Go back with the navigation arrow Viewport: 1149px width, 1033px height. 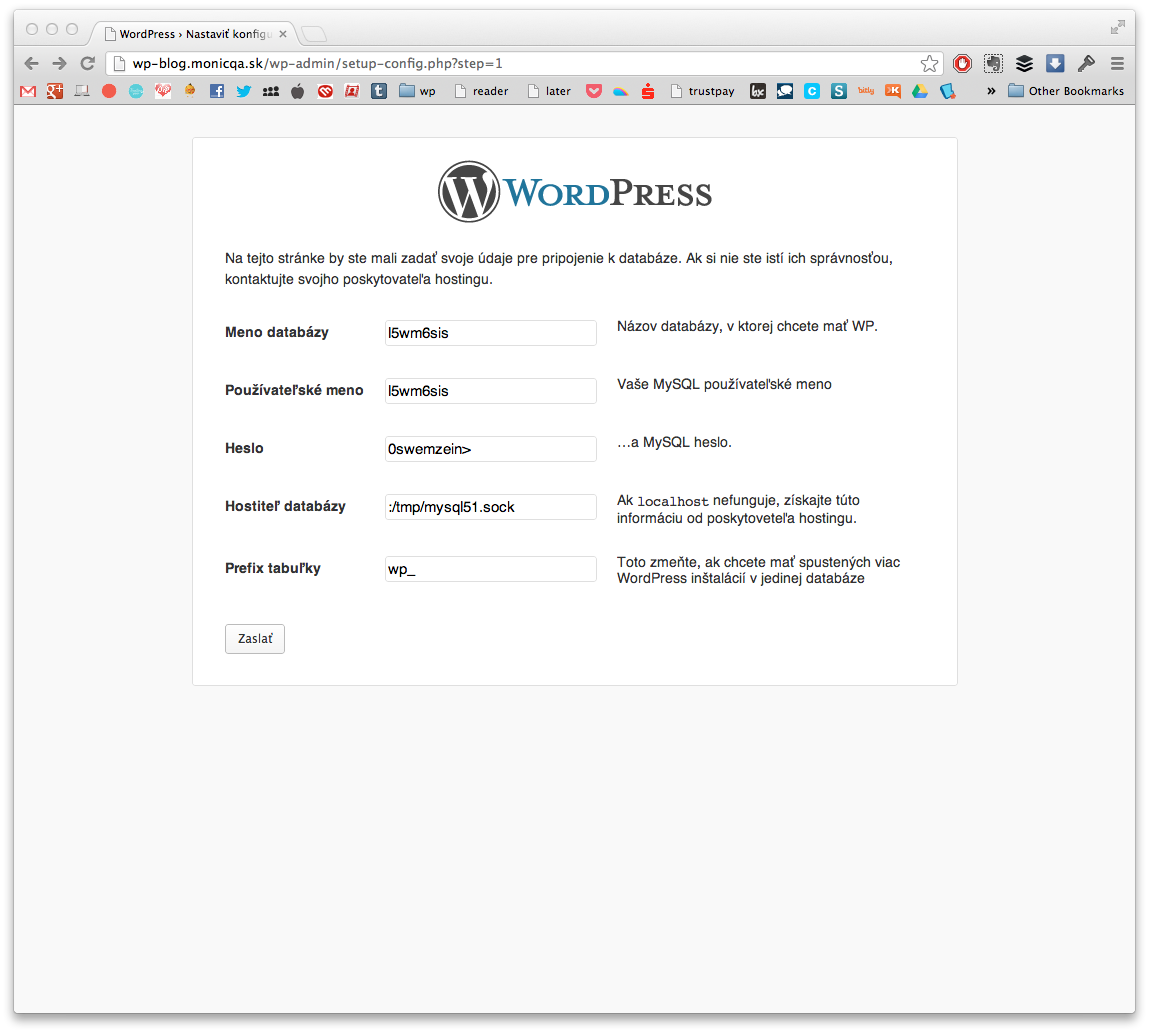(31, 63)
